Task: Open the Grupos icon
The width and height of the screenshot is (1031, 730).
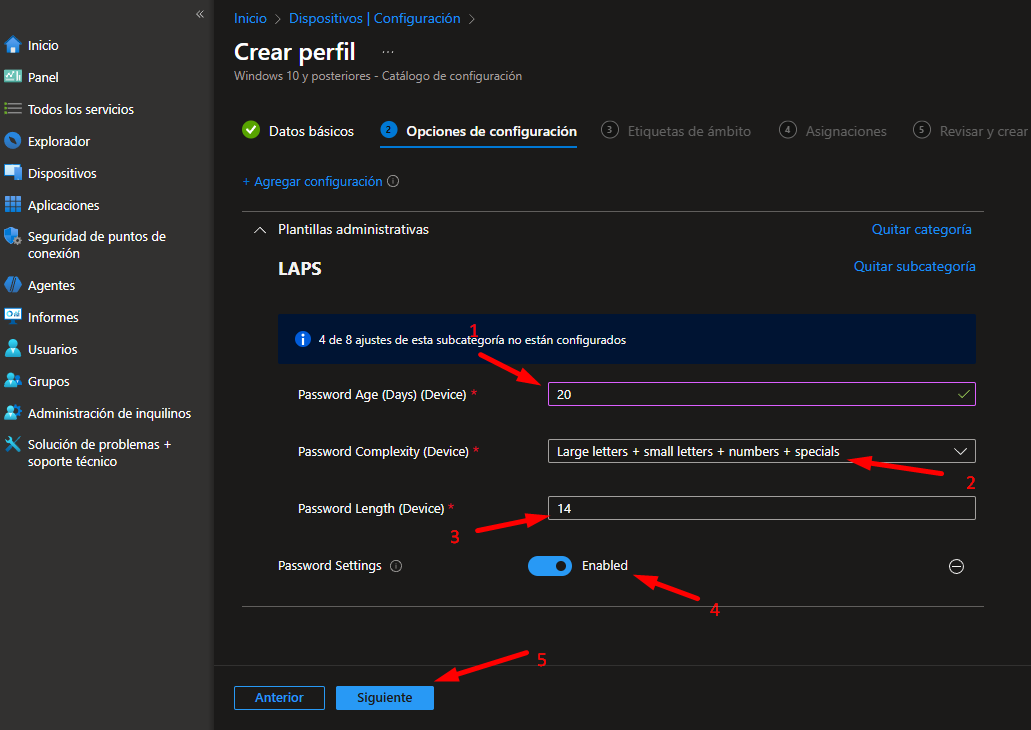Action: pyautogui.click(x=13, y=381)
